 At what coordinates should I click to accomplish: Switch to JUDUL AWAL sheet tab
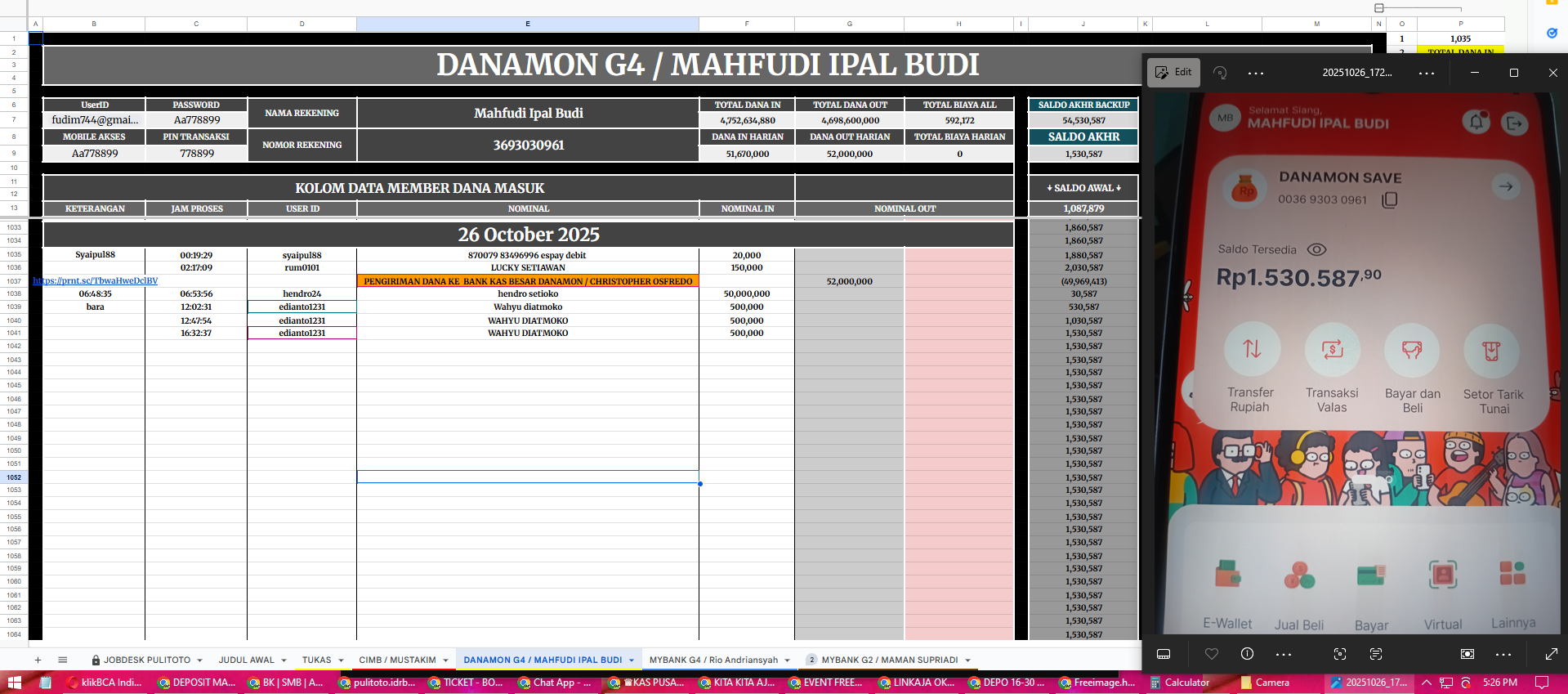247,660
